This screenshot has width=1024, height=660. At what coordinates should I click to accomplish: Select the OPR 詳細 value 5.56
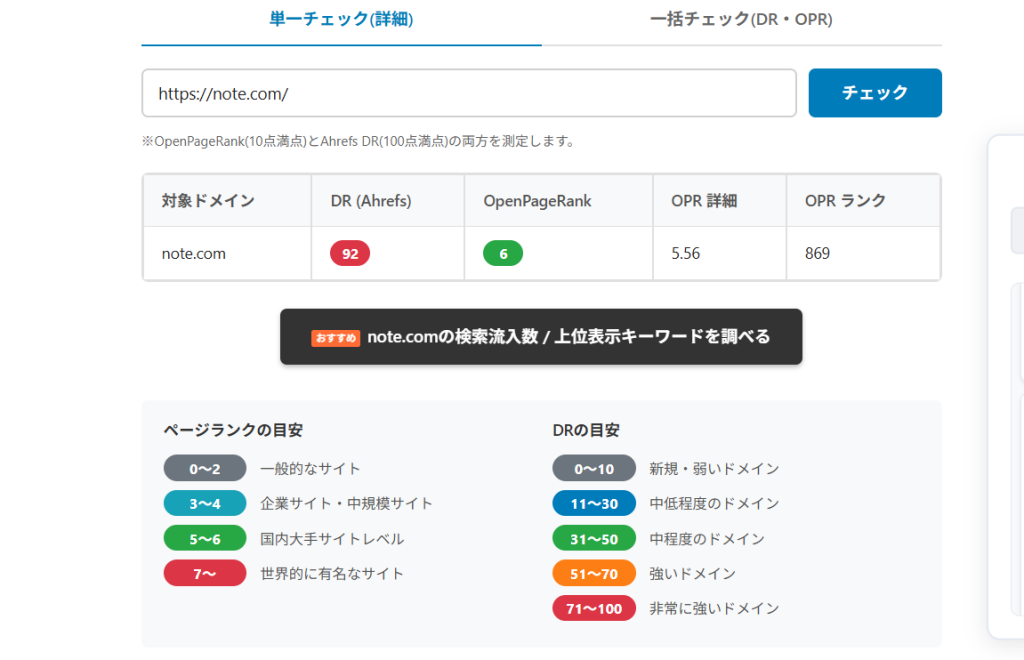click(x=686, y=253)
